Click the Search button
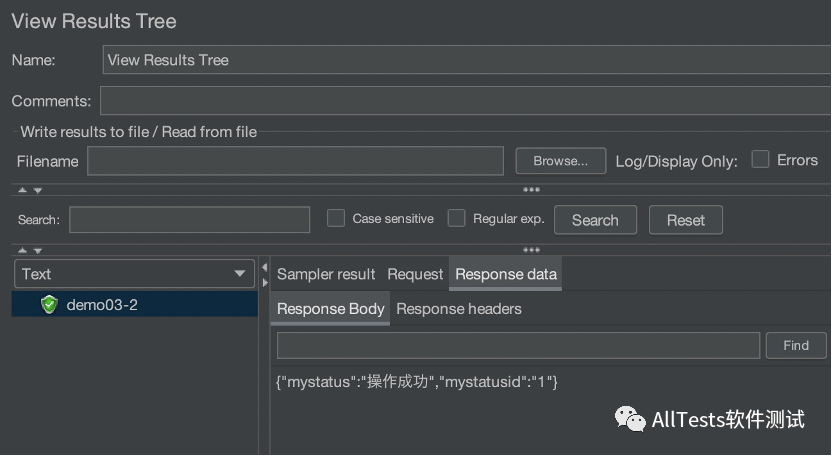The height and width of the screenshot is (456, 832). coord(595,220)
